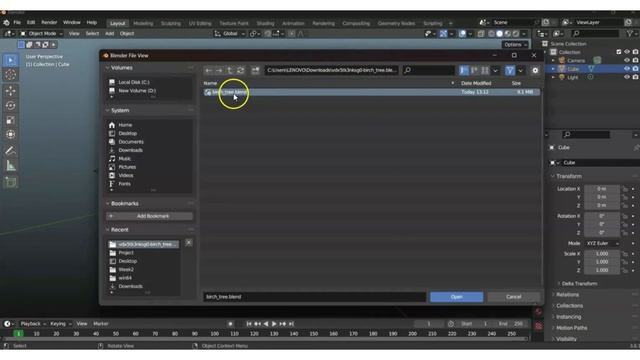Select the Measure tool in the viewport toolbar
Viewport: 640px width, 360px height.
[11, 166]
